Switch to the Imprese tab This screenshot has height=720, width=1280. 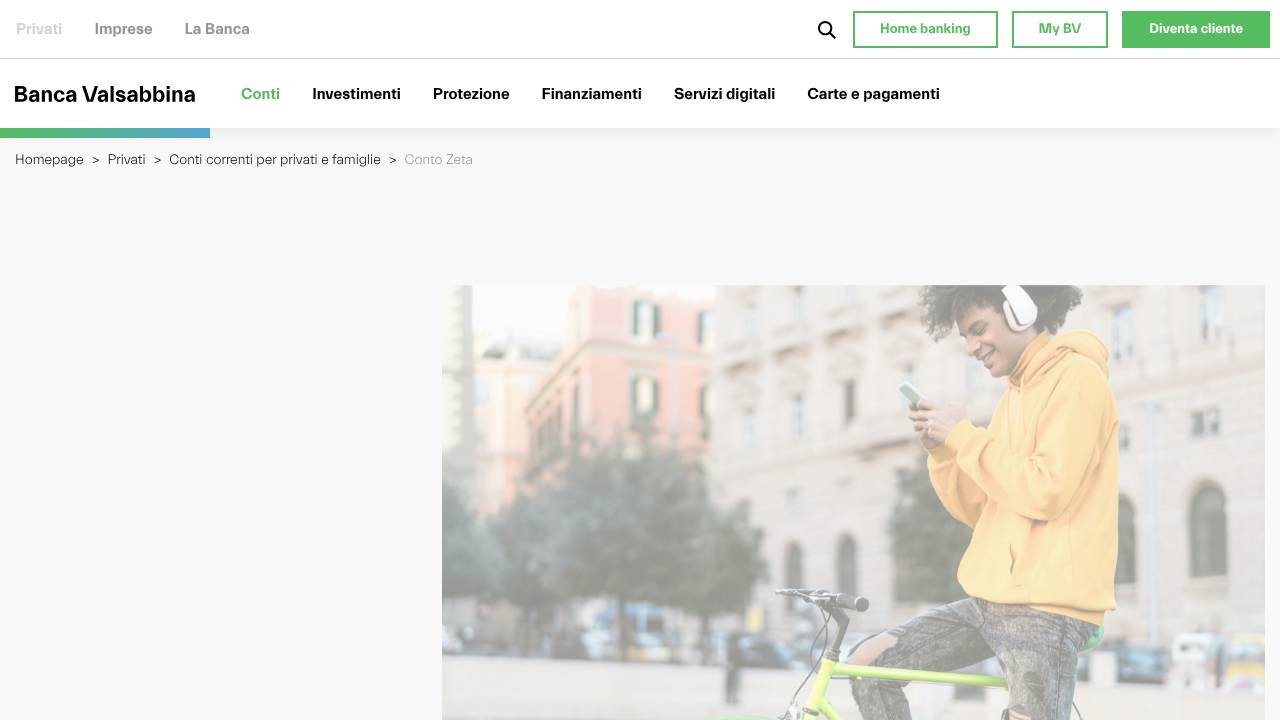point(123,29)
